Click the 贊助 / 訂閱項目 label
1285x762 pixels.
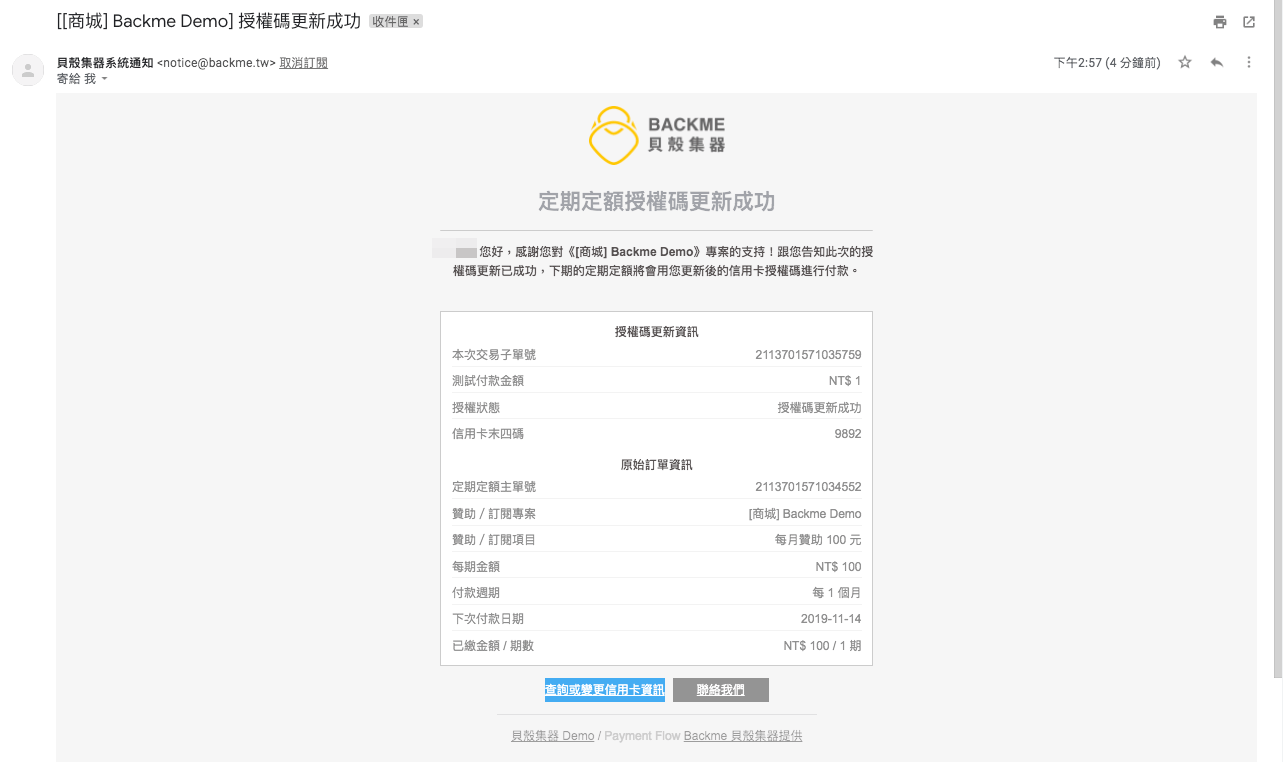pos(494,540)
